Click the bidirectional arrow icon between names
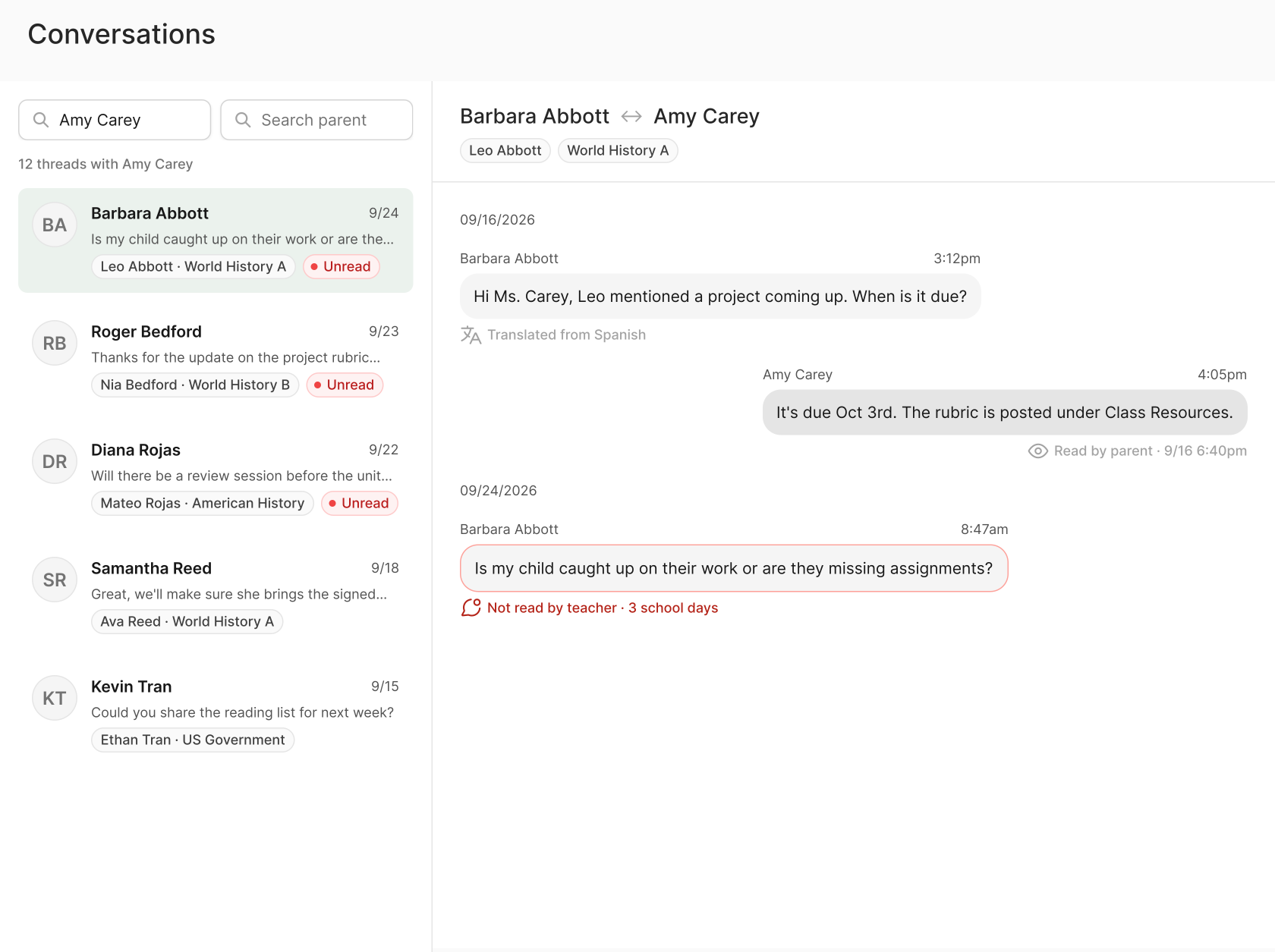 (x=631, y=116)
